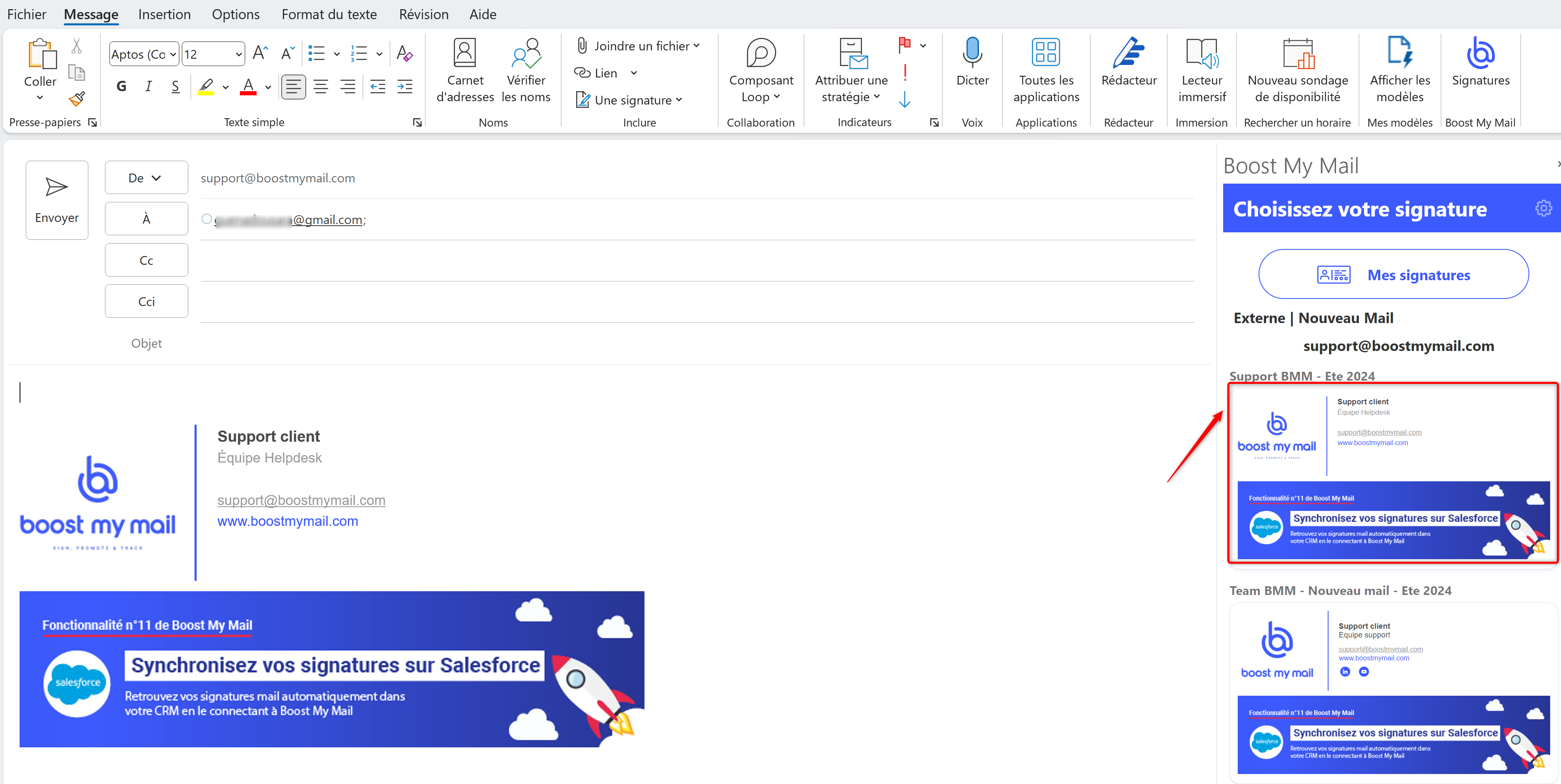Launch the Rédacteur editor

click(1128, 62)
